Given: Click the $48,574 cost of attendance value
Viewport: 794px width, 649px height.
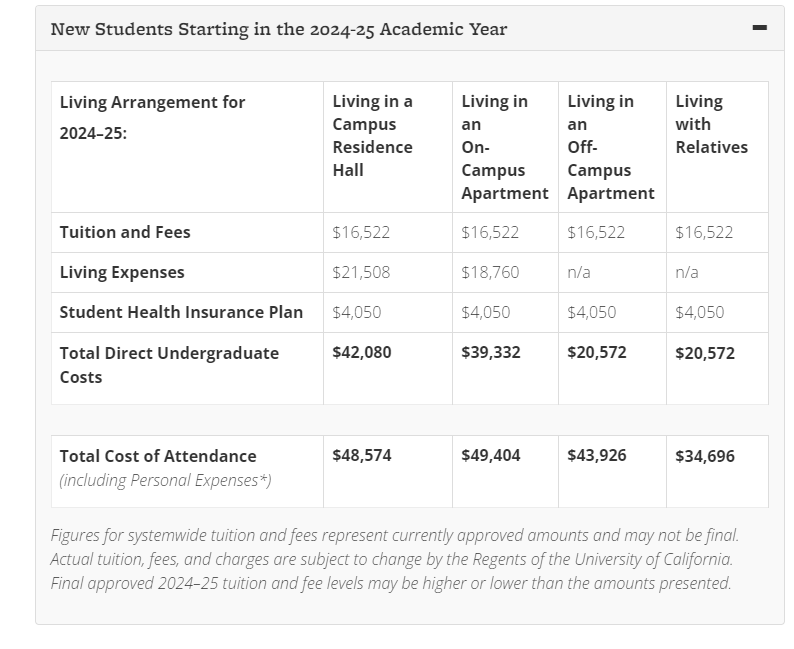Looking at the screenshot, I should coord(362,456).
